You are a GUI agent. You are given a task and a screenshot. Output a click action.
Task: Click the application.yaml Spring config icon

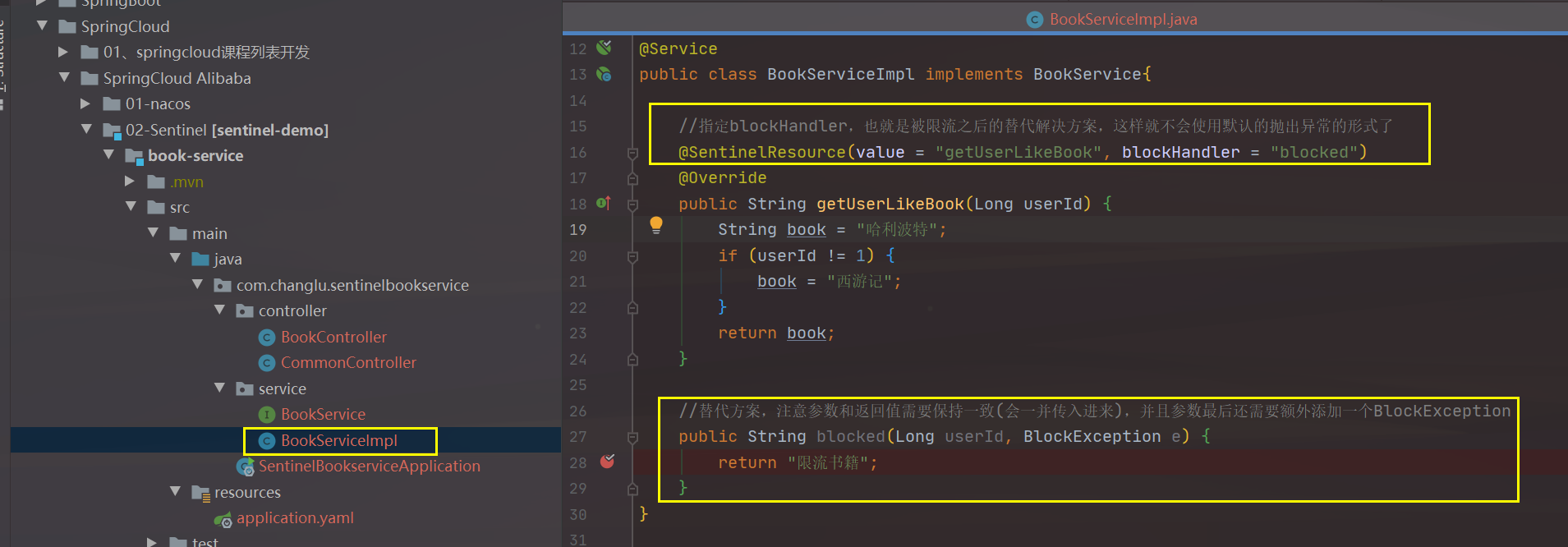point(223,519)
